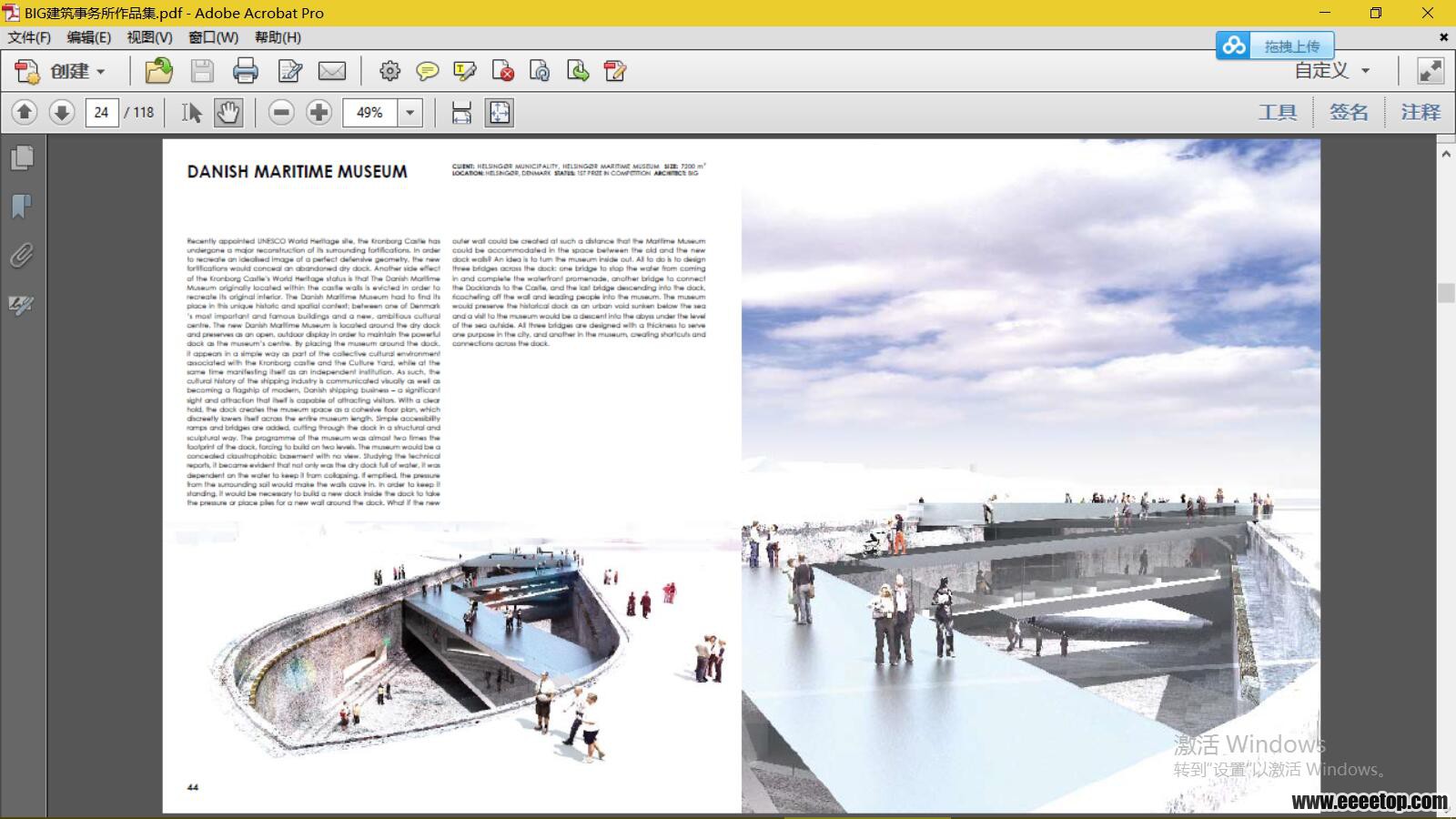The image size is (1456, 819).
Task: Print the document with the printer icon
Action: click(x=245, y=71)
